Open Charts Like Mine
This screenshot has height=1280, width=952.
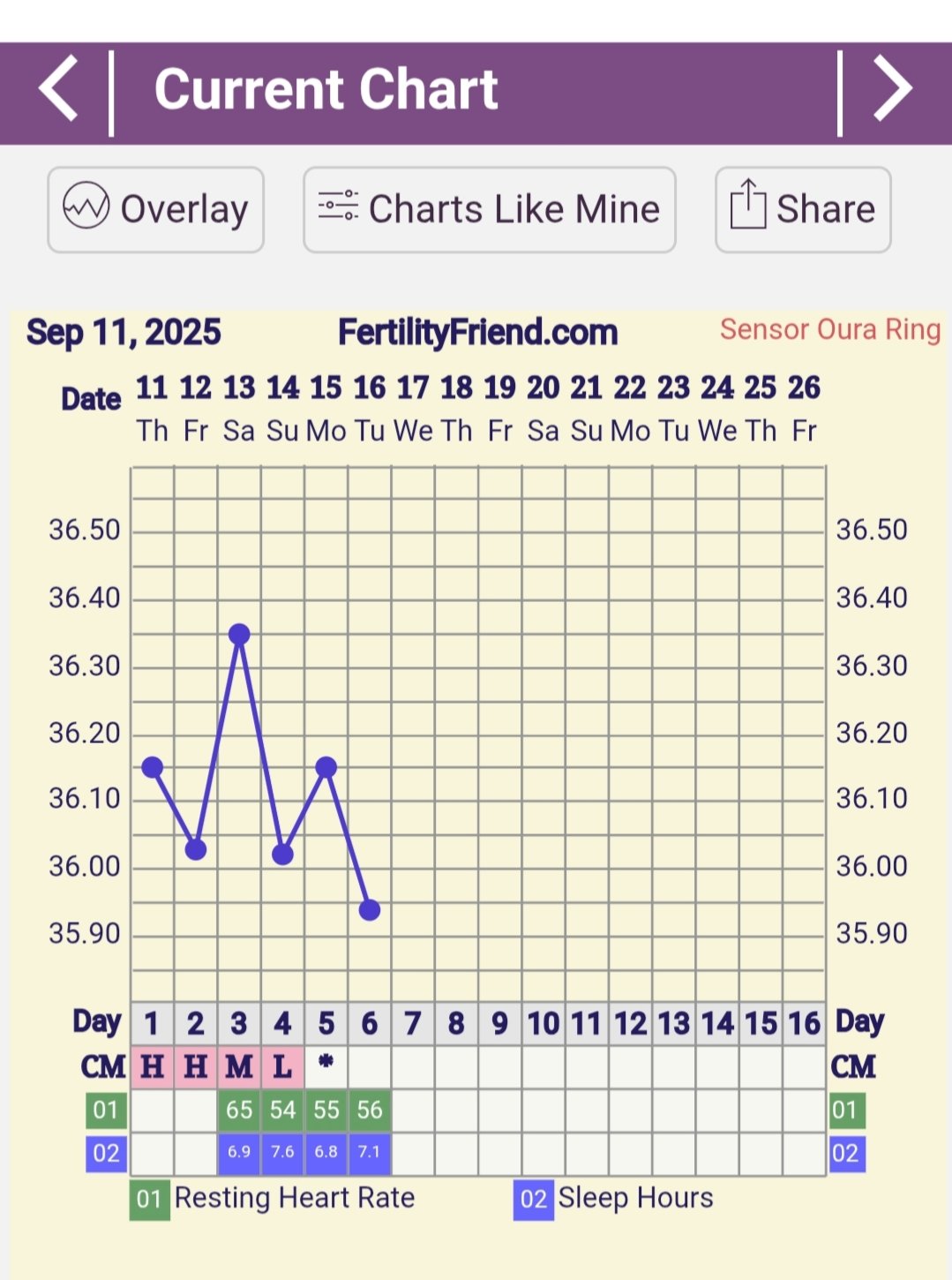490,209
